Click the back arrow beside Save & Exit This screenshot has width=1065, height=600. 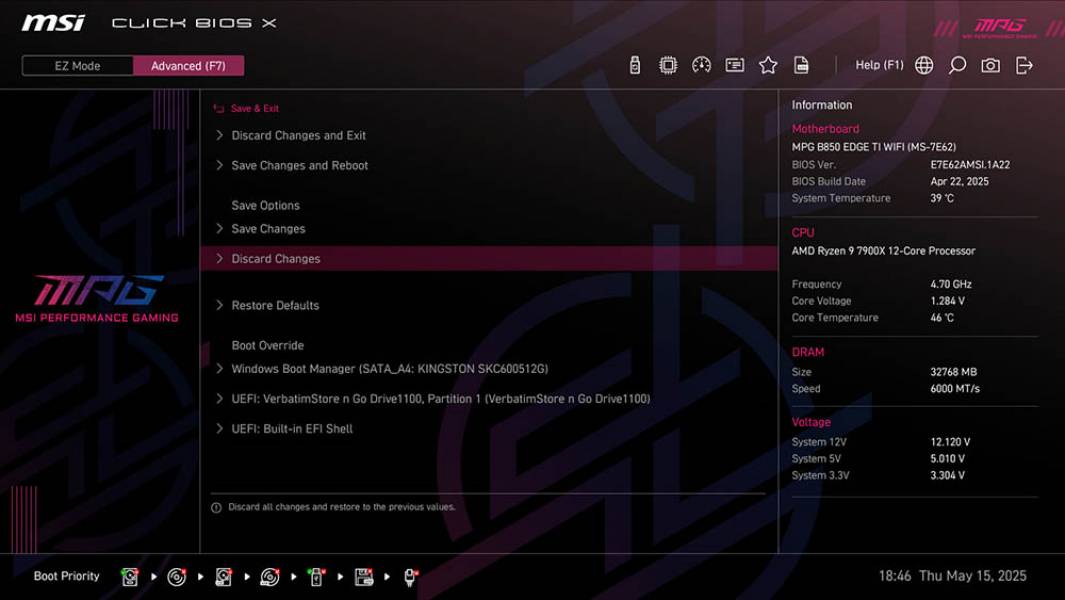pos(219,109)
